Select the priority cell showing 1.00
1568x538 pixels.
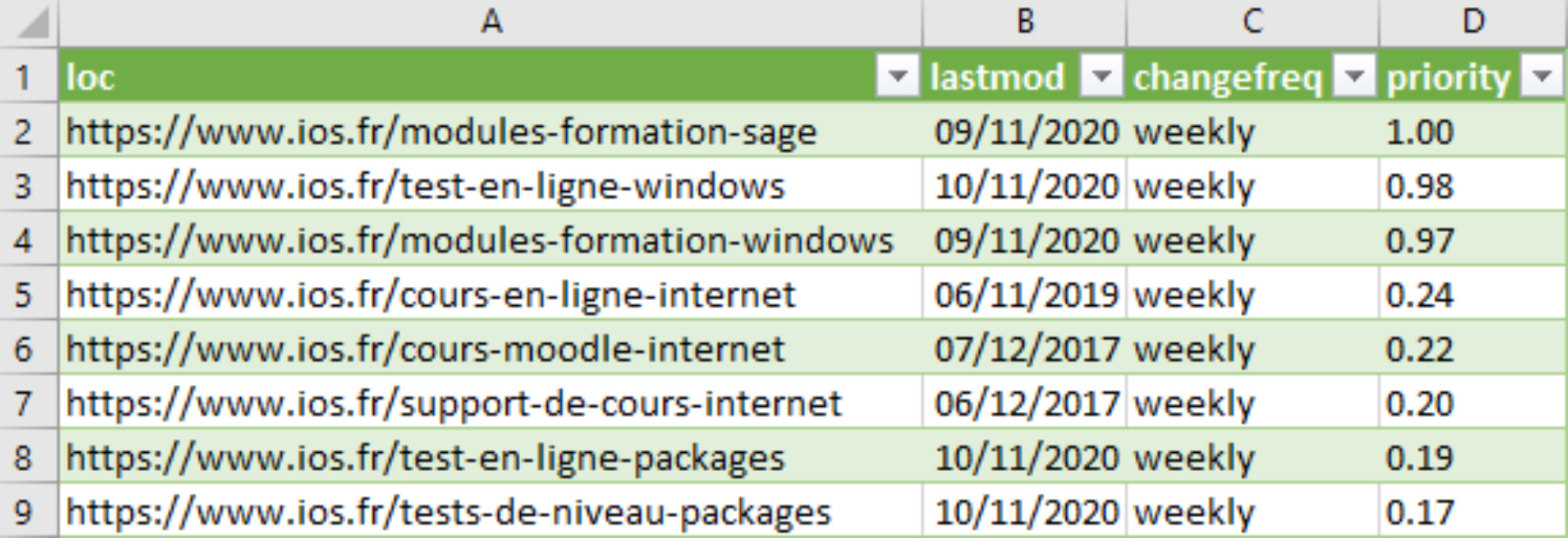[1472, 131]
